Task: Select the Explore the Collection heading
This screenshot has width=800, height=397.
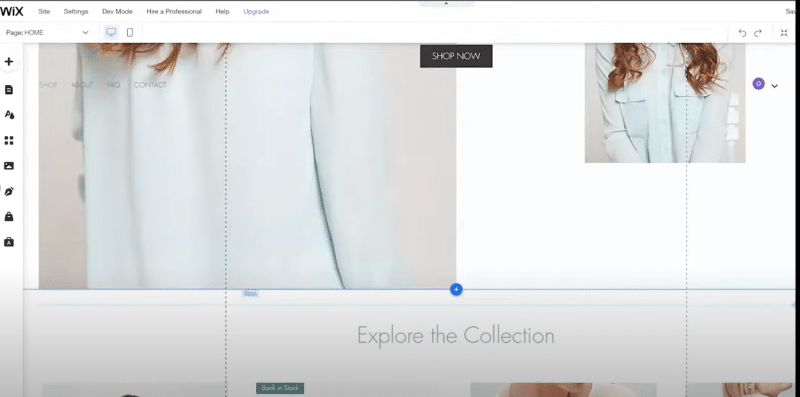Action: click(456, 336)
